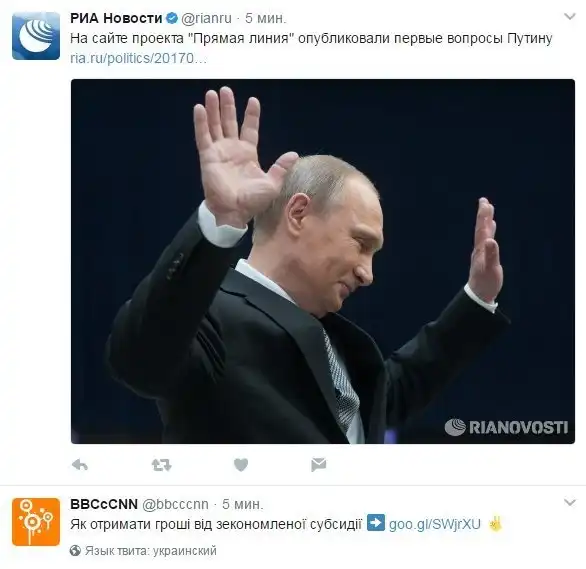
Task: Open the @rianru handle
Action: point(206,19)
